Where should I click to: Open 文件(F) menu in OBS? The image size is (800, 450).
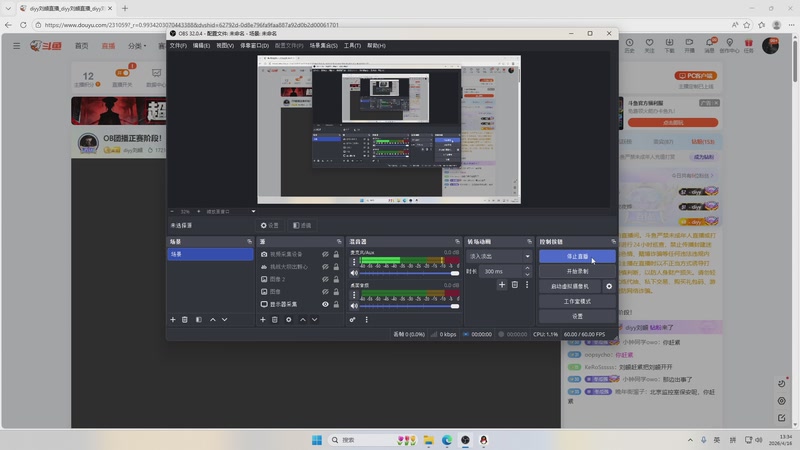178,45
